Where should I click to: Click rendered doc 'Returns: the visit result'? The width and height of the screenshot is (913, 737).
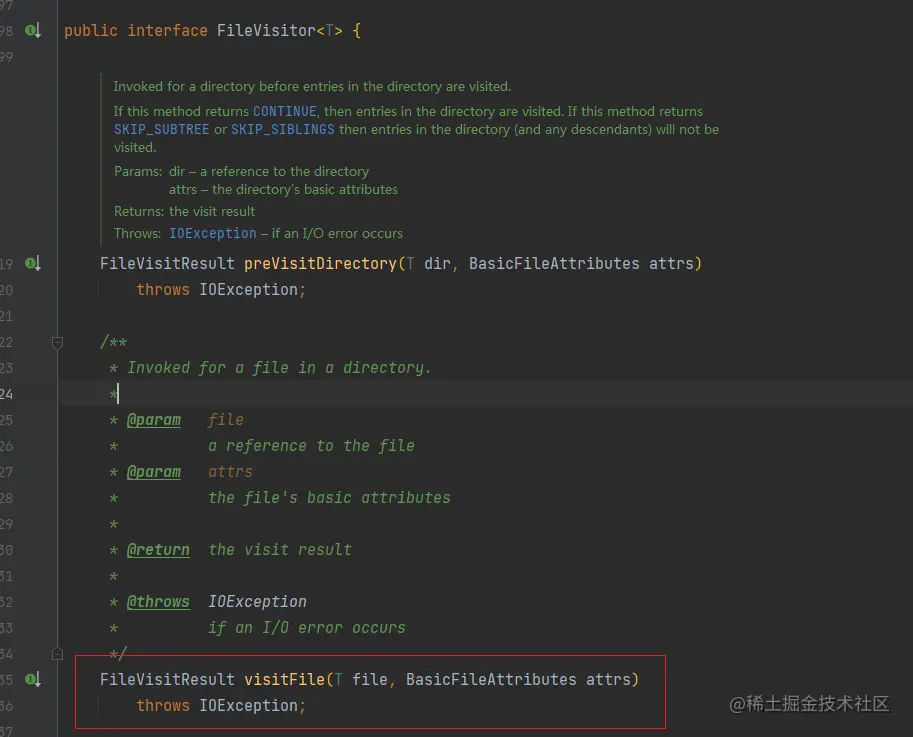[185, 211]
